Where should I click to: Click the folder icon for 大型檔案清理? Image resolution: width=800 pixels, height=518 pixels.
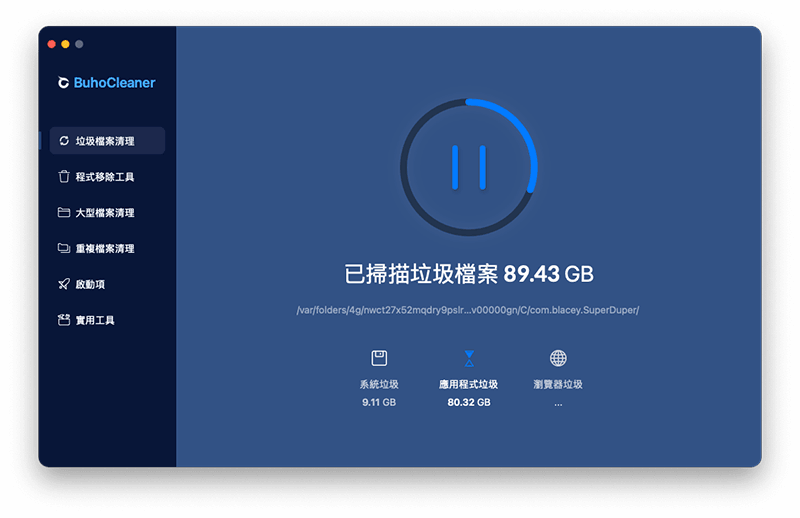[x=64, y=212]
